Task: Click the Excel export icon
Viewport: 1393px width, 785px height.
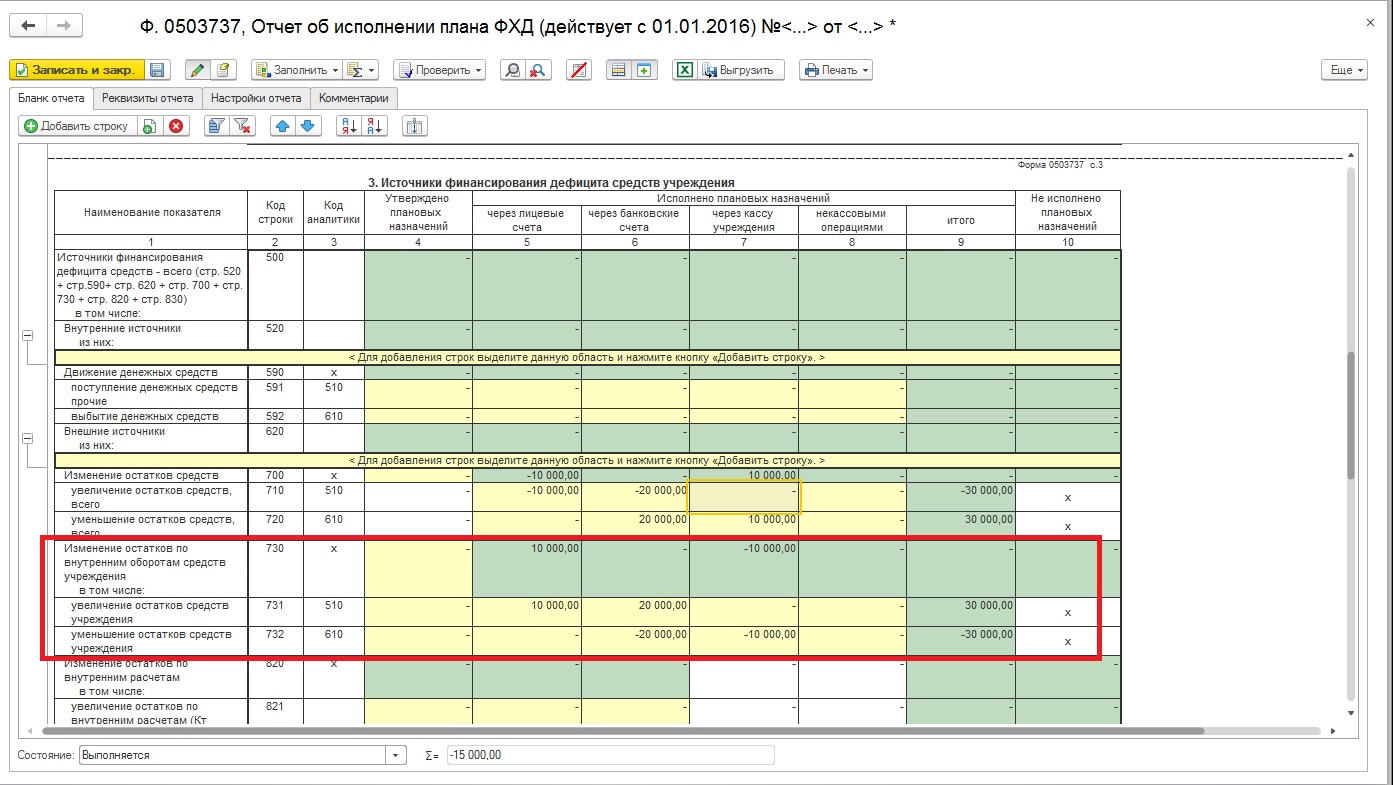Action: (x=685, y=70)
